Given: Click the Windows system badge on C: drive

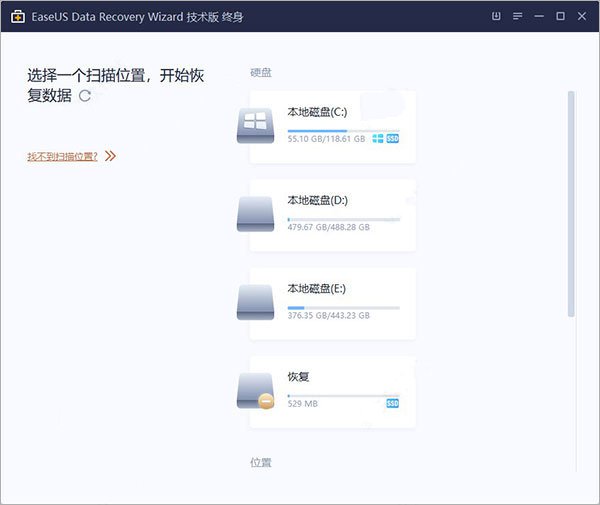Looking at the screenshot, I should [x=378, y=138].
